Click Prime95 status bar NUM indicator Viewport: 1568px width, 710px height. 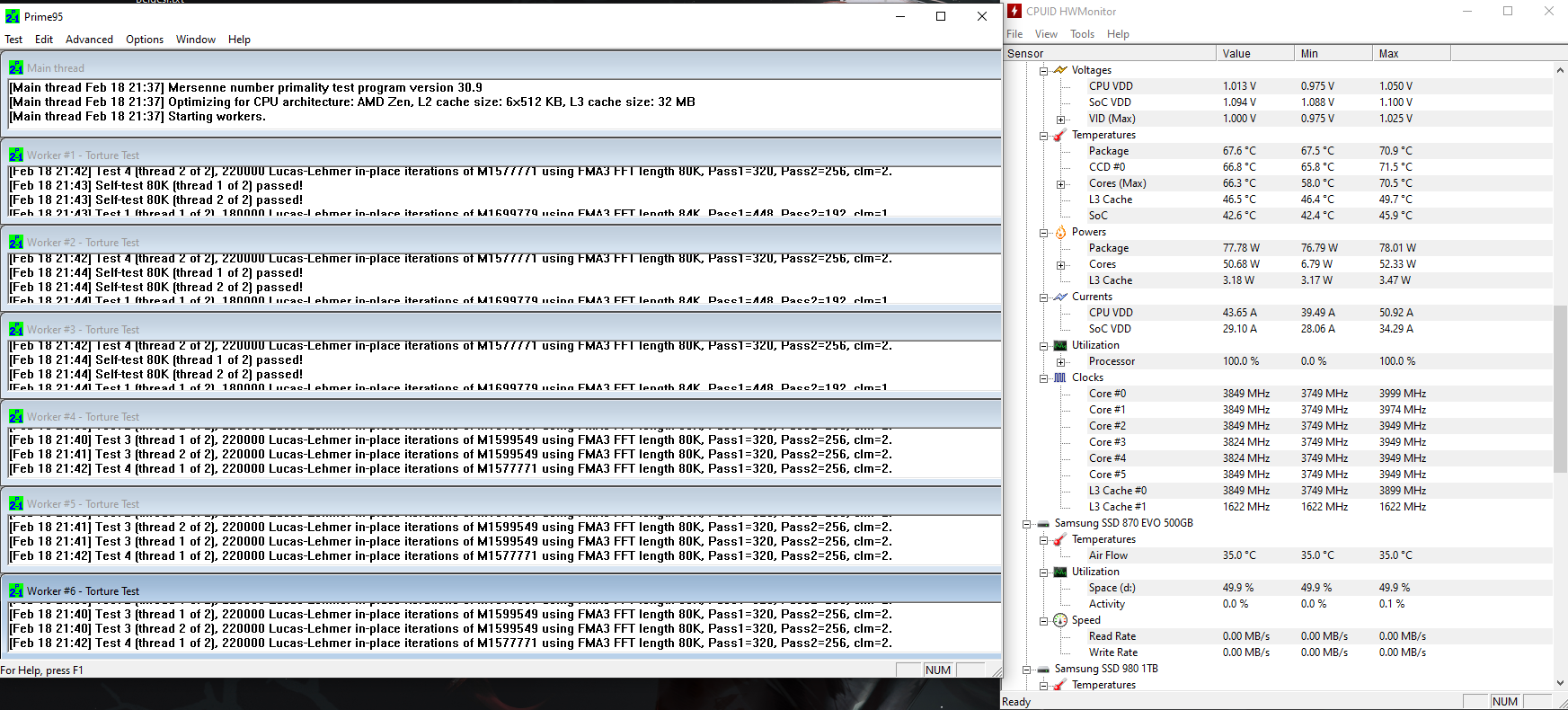(938, 670)
